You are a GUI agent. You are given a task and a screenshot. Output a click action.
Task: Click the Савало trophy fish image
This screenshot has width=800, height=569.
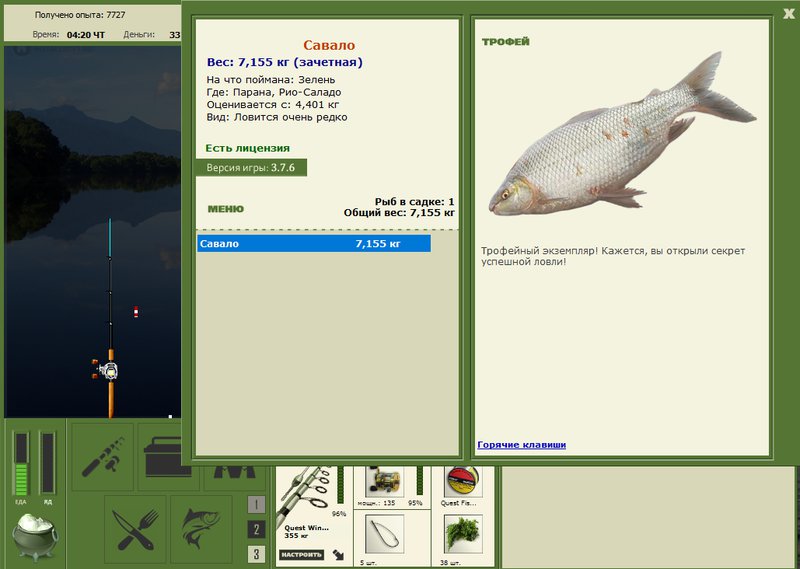click(x=622, y=134)
